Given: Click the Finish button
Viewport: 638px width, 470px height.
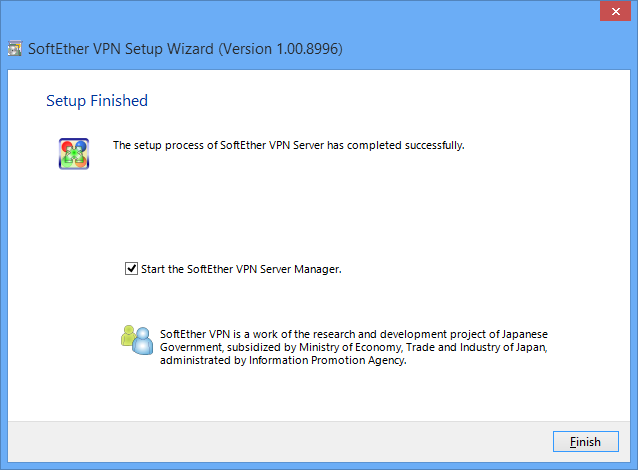Looking at the screenshot, I should (x=586, y=442).
